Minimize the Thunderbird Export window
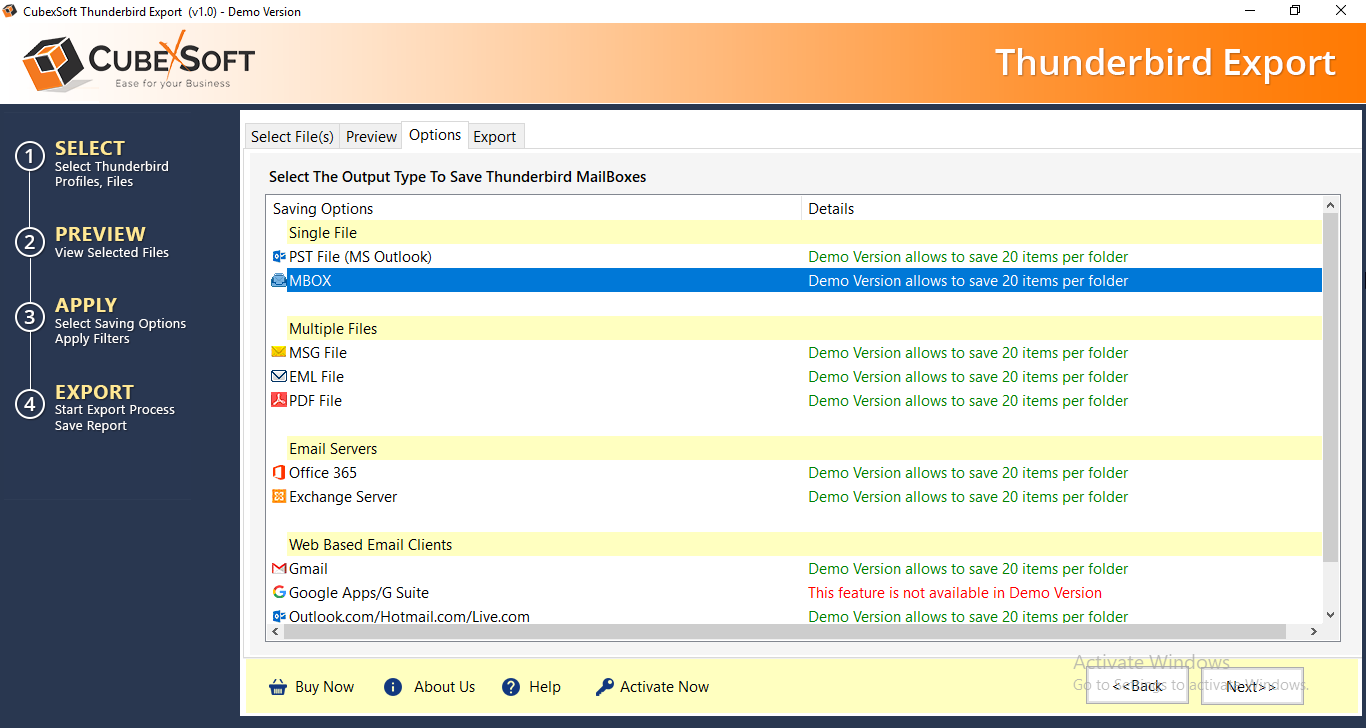The image size is (1366, 728). 1249,11
